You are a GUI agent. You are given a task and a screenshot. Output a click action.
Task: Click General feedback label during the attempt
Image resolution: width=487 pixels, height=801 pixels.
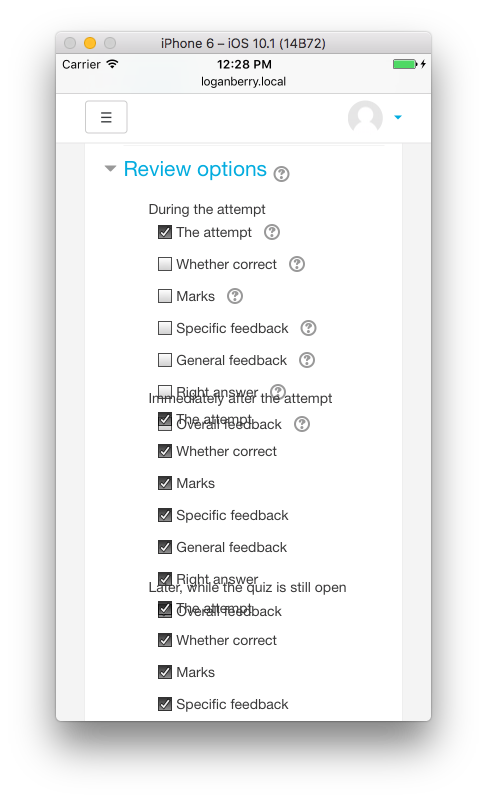coord(231,360)
